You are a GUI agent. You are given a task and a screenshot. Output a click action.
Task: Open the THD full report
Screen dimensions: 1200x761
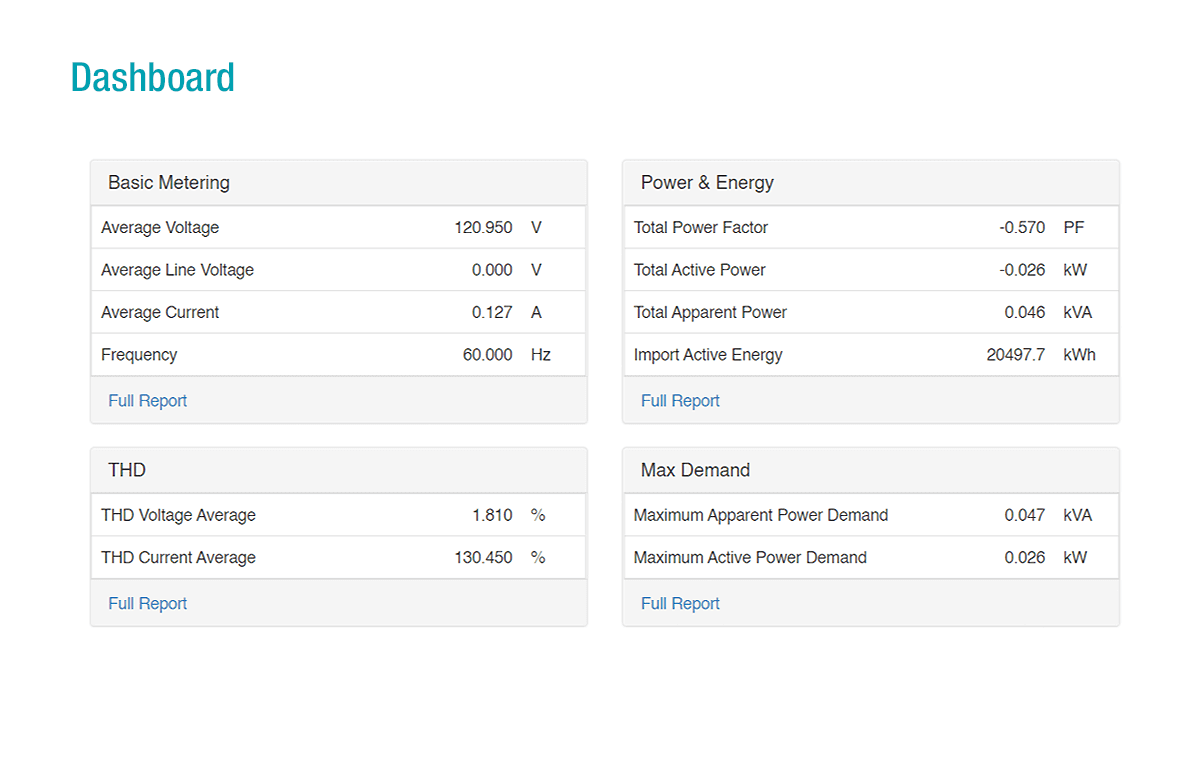coord(147,603)
